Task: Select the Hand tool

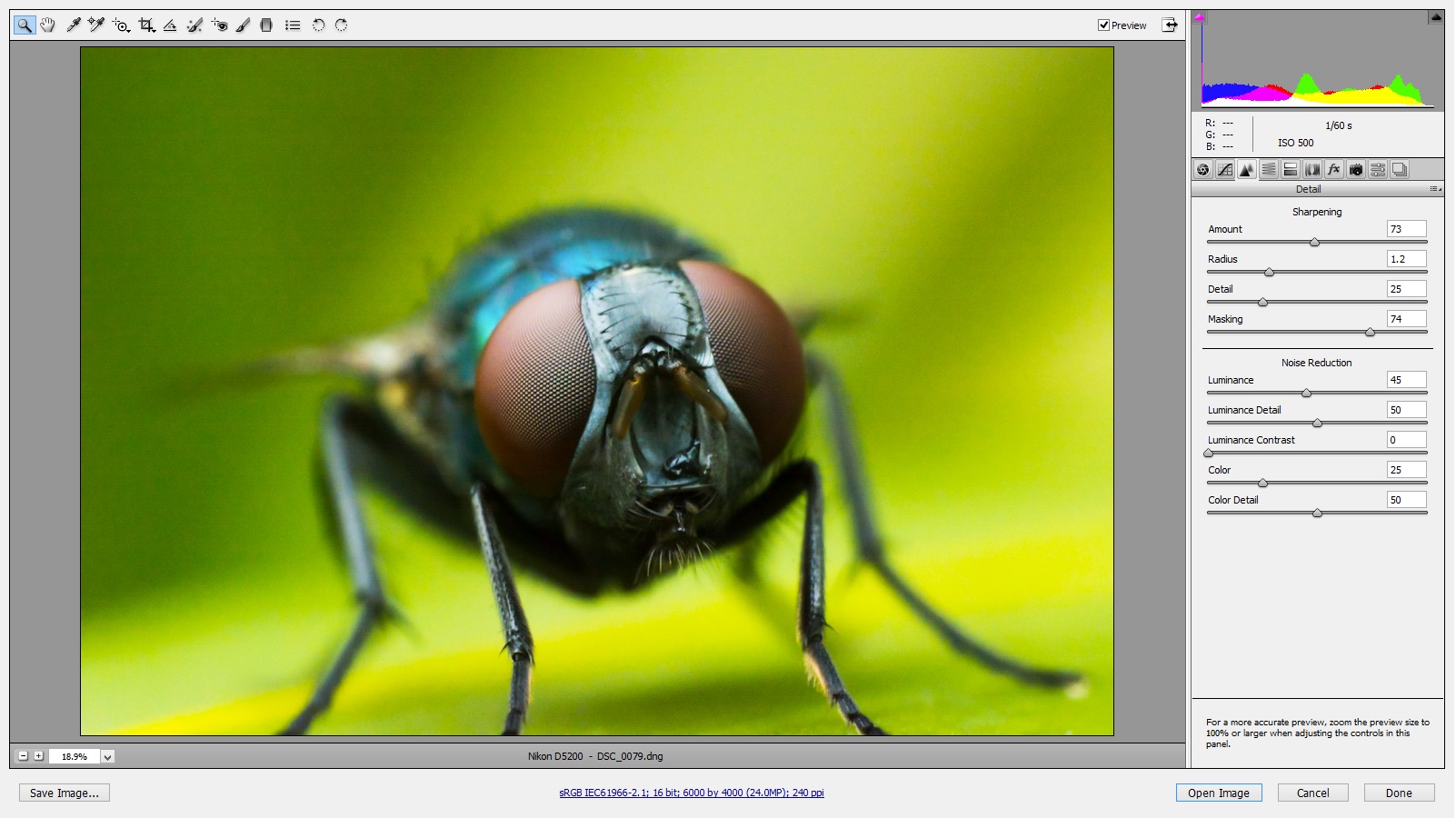Action: [47, 25]
